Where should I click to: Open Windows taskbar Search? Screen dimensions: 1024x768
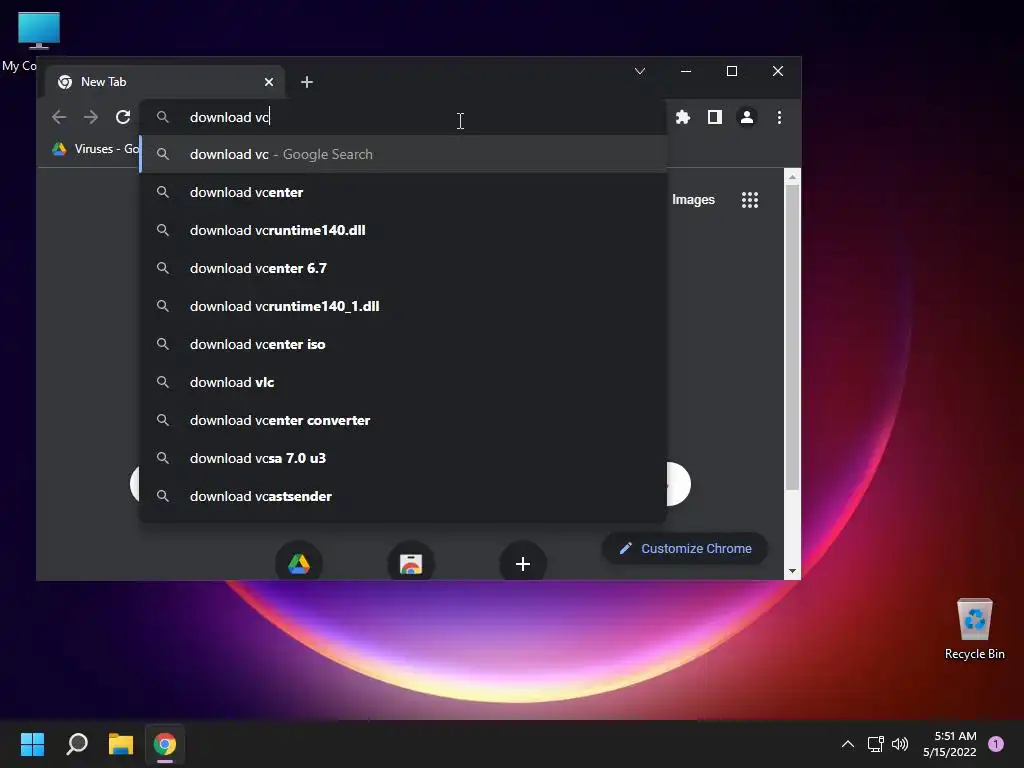pyautogui.click(x=77, y=744)
